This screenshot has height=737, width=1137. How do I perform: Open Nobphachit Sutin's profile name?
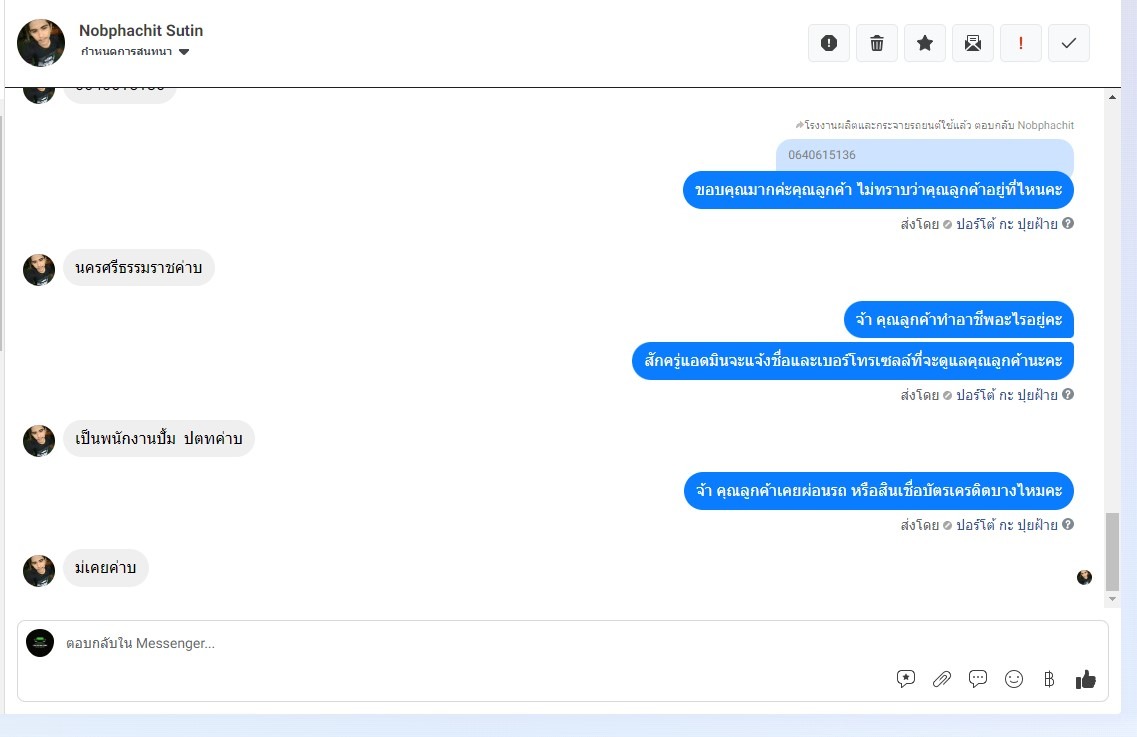141,30
